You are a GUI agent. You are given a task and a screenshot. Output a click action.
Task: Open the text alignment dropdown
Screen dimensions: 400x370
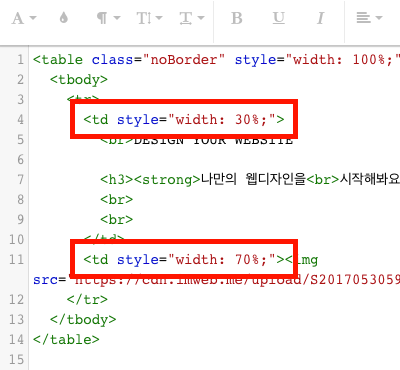coord(369,18)
